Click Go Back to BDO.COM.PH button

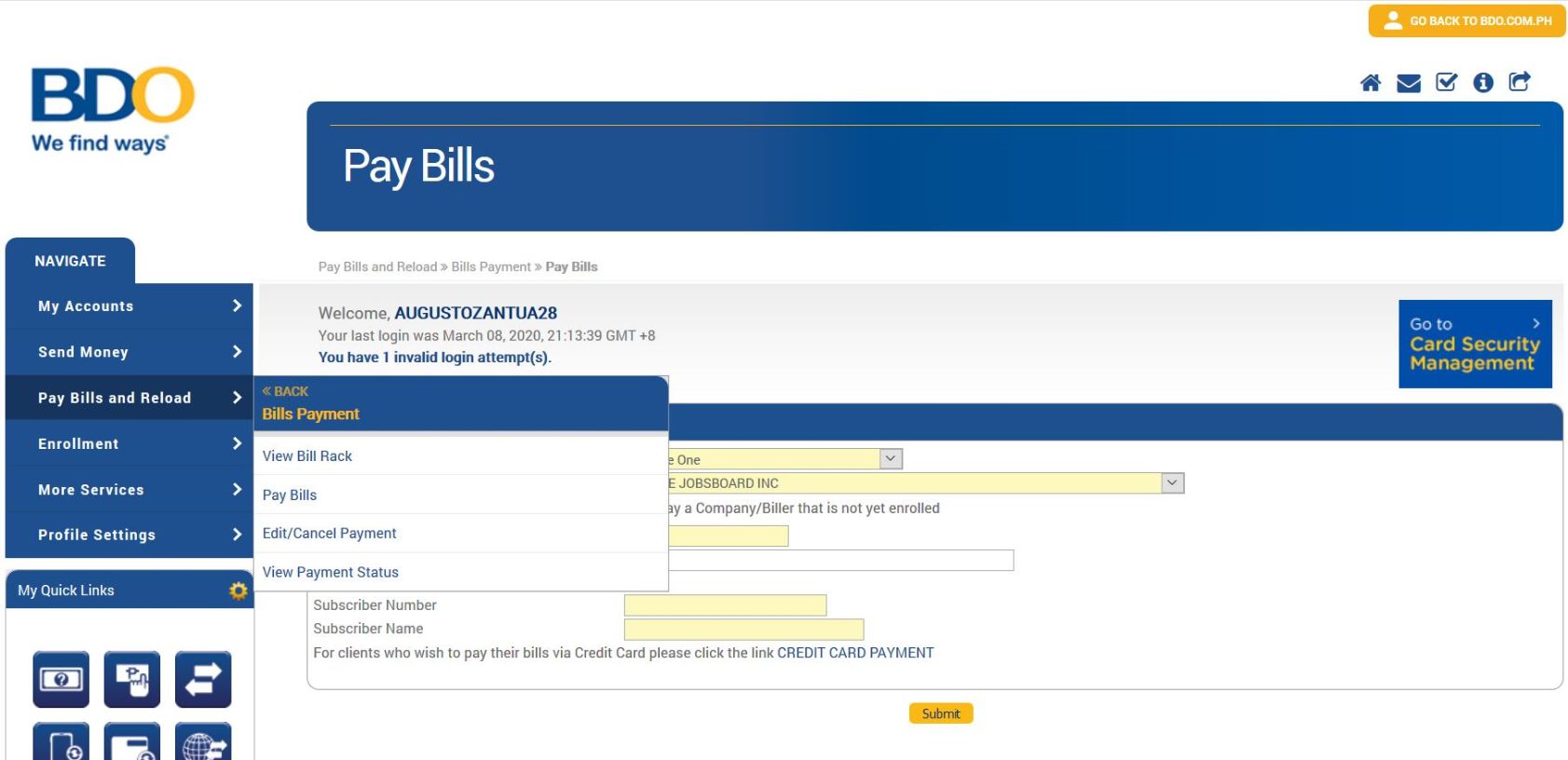pyautogui.click(x=1466, y=20)
